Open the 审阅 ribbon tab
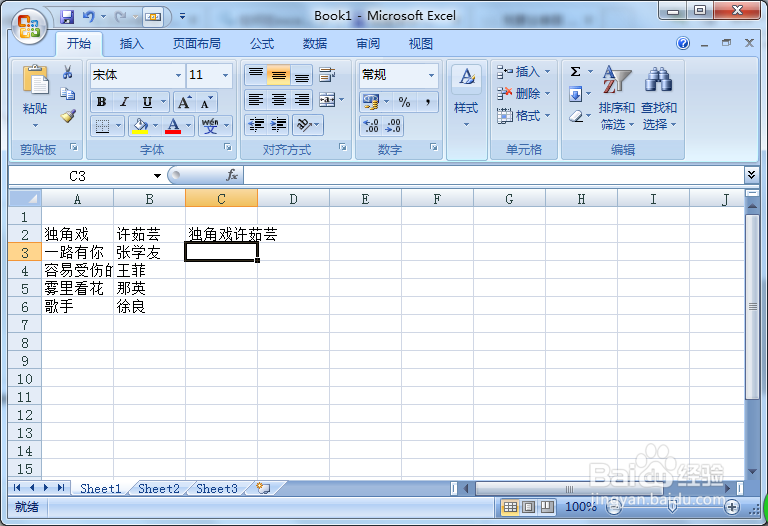768x526 pixels. (x=368, y=44)
